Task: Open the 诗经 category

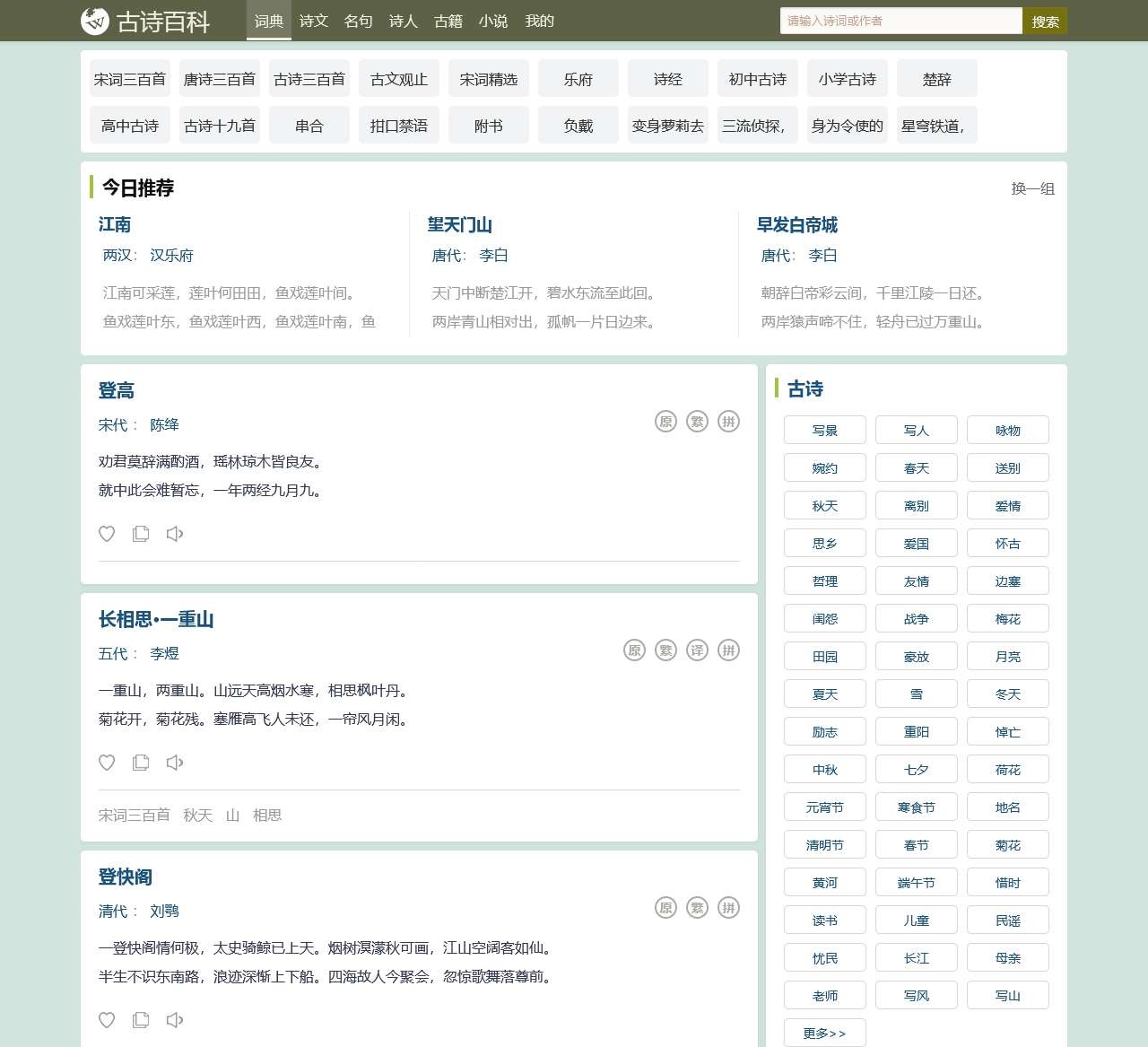Action: (x=668, y=79)
